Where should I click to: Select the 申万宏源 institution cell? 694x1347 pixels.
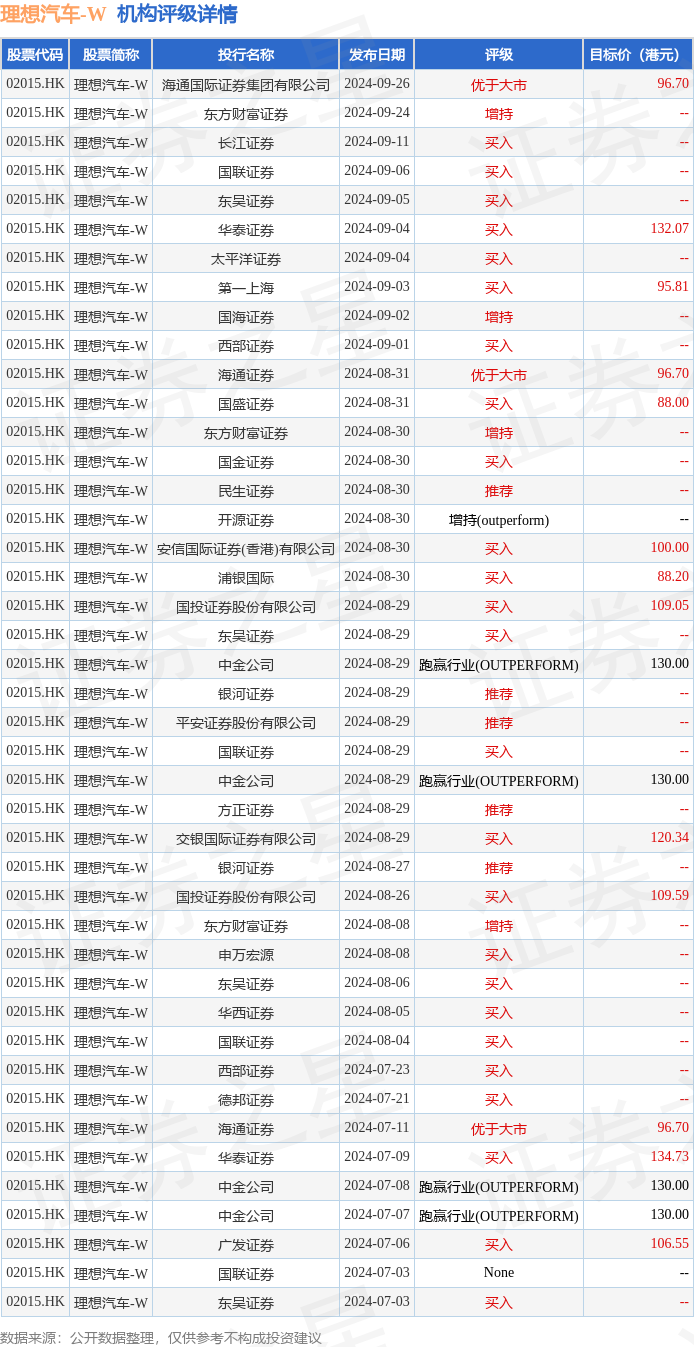[x=246, y=955]
